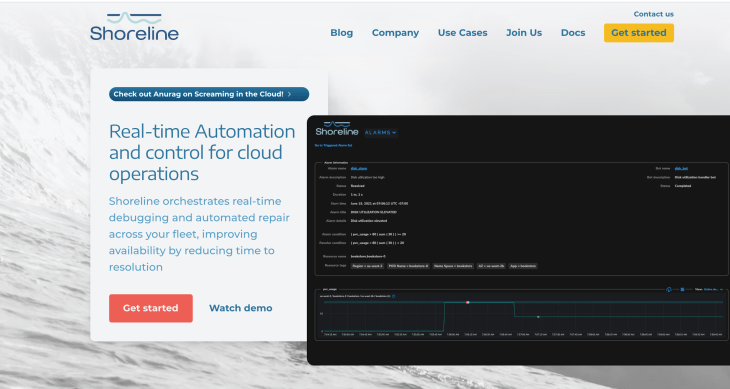Click the Contact us link
The width and height of the screenshot is (730, 389).
click(x=654, y=14)
